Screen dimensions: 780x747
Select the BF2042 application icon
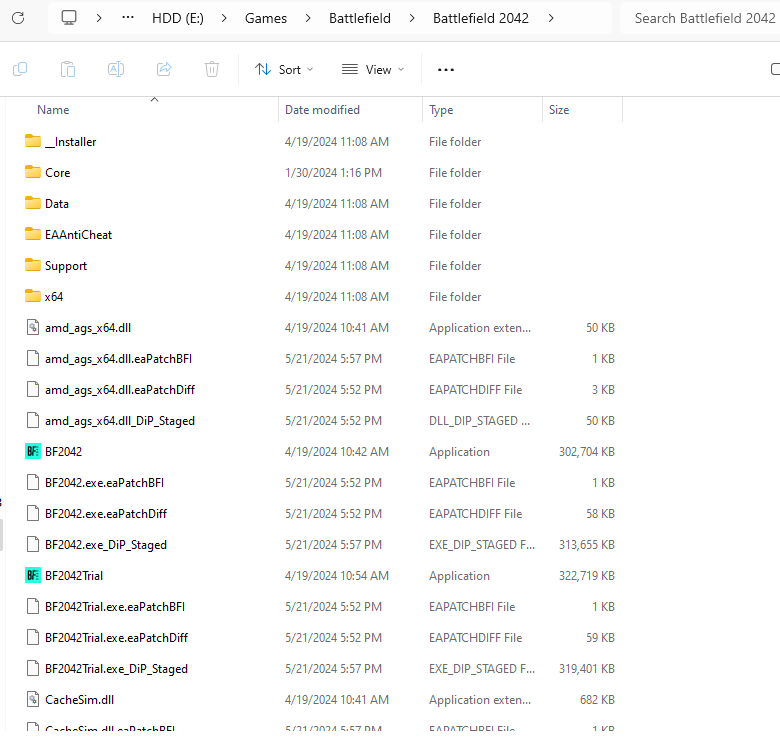pyautogui.click(x=33, y=451)
